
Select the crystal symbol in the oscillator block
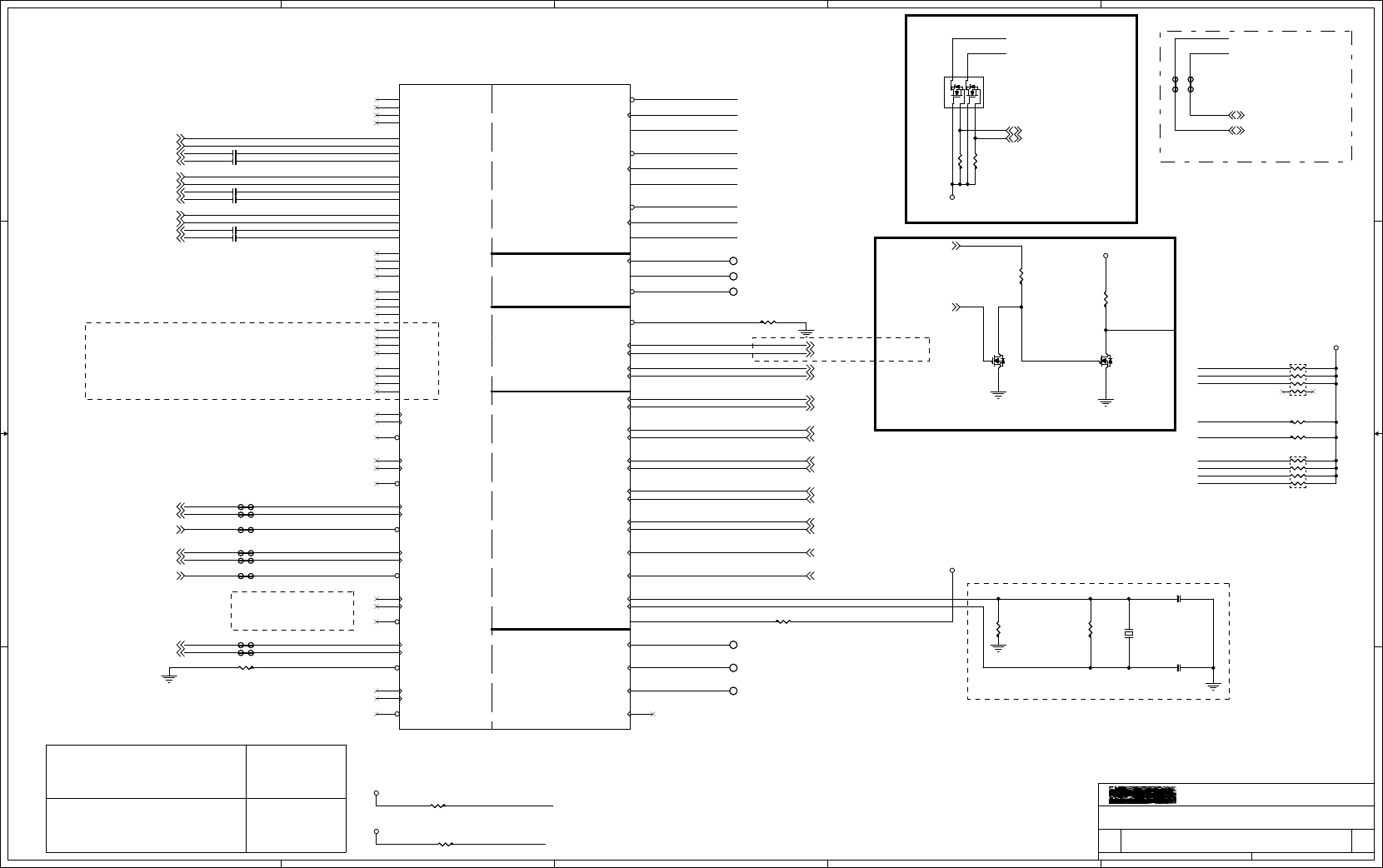click(x=1129, y=634)
